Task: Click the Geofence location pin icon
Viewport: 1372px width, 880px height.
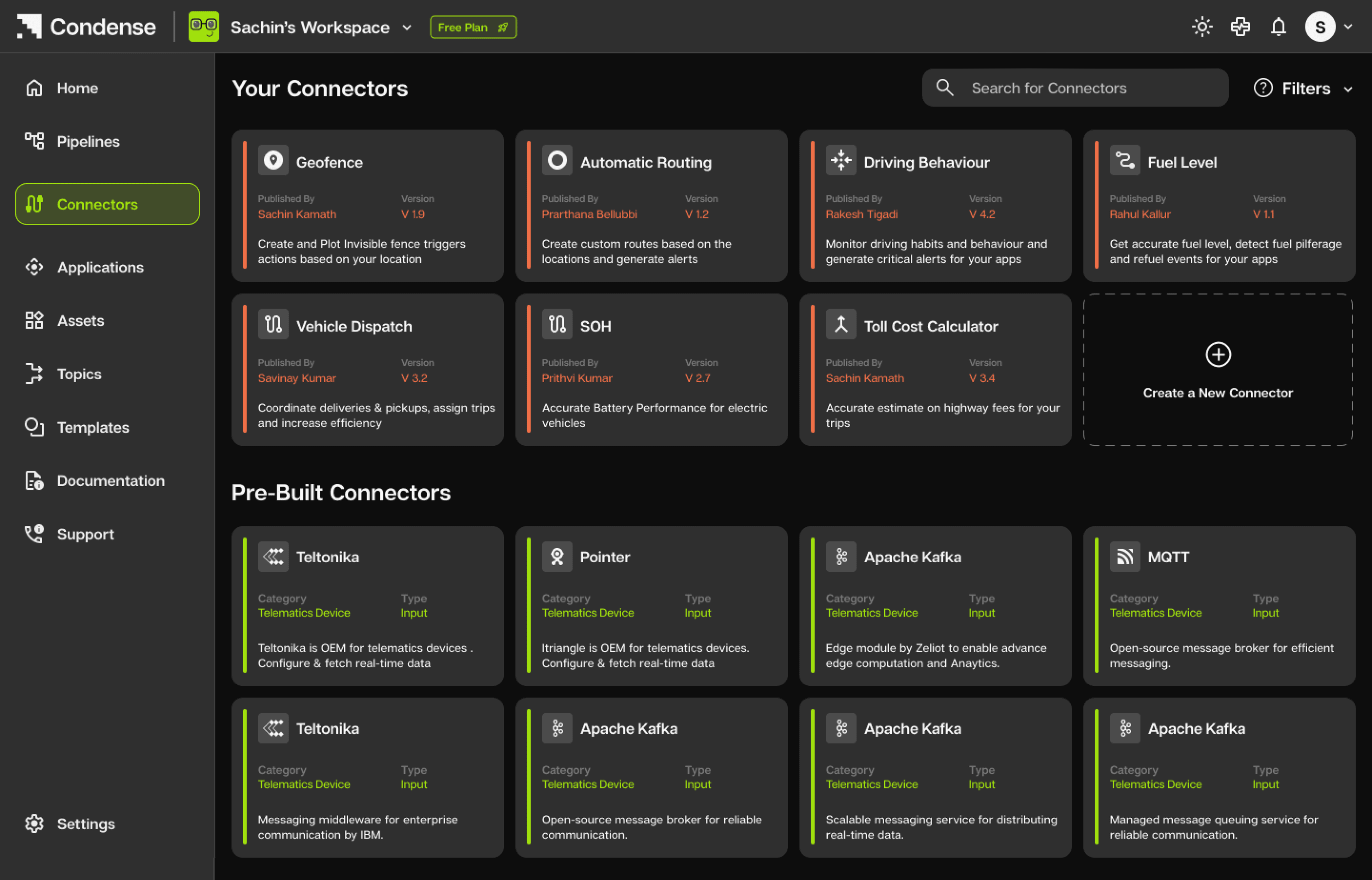Action: [273, 161]
